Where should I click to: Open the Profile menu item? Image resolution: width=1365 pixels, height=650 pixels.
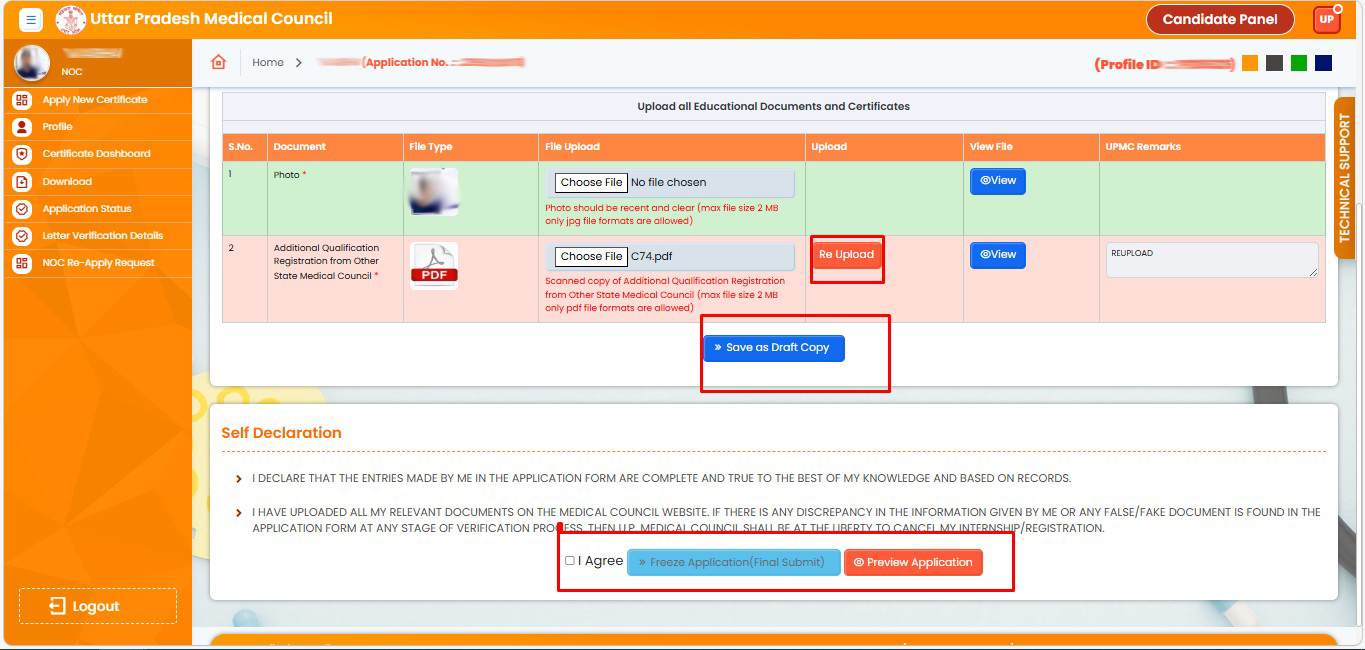[x=57, y=127]
